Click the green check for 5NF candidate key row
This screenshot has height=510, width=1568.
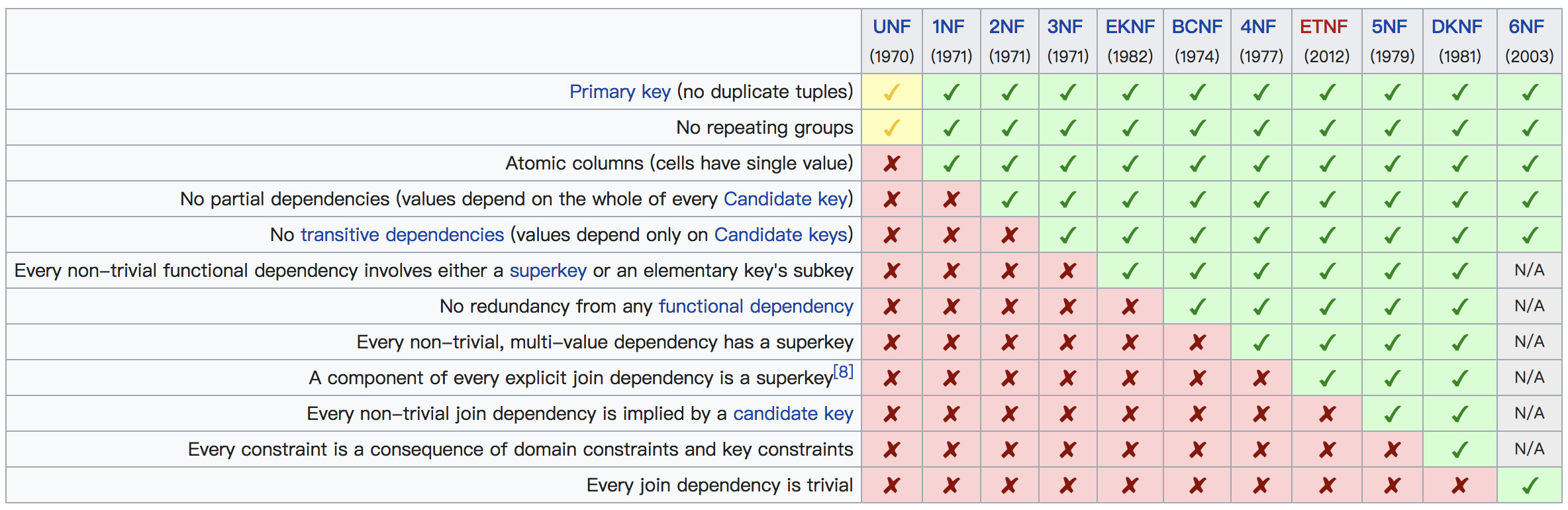(1392, 414)
